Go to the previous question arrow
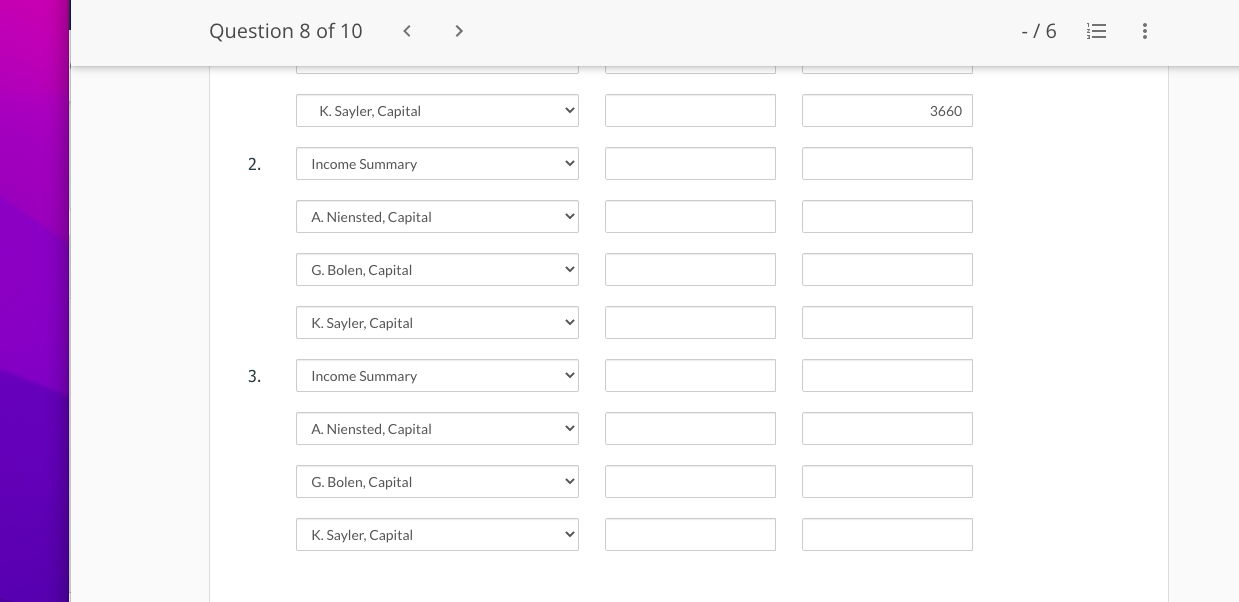The image size is (1239, 602). click(407, 31)
